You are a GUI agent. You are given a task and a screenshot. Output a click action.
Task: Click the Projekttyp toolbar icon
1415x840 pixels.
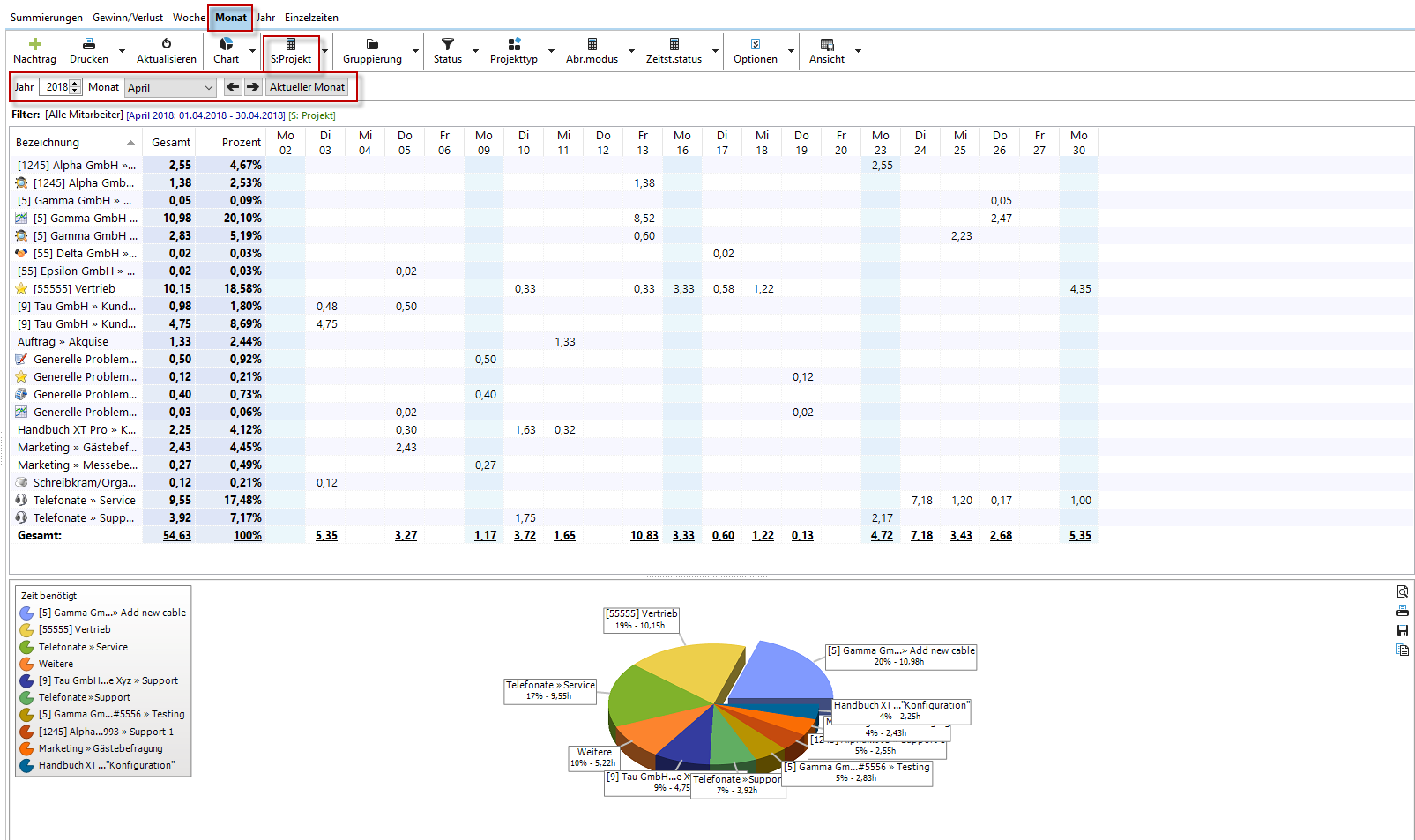click(x=514, y=44)
